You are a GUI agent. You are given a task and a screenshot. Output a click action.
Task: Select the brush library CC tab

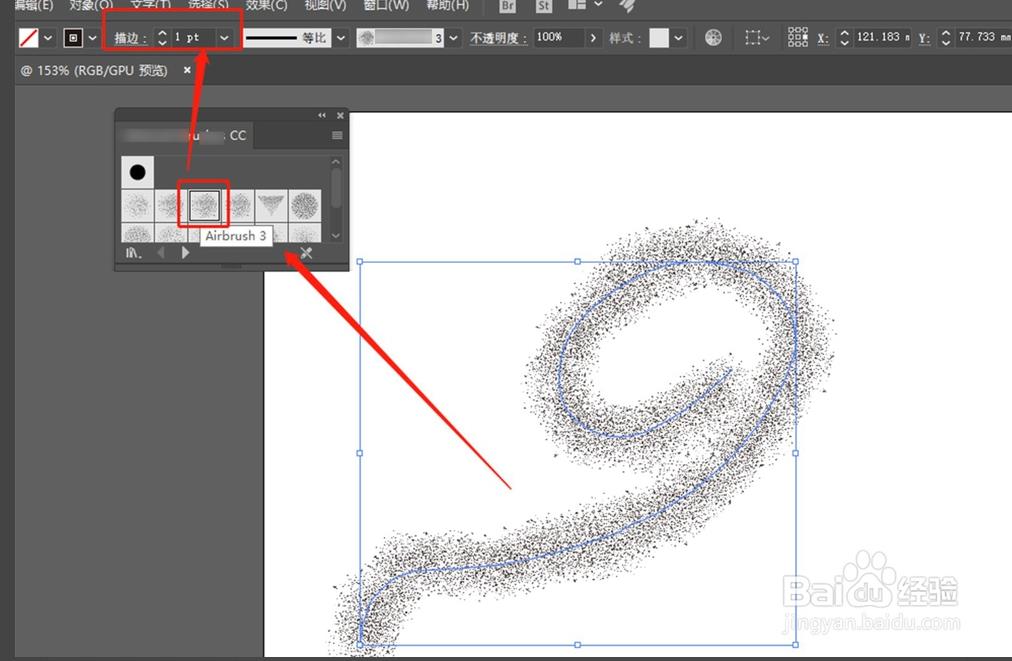[186, 136]
